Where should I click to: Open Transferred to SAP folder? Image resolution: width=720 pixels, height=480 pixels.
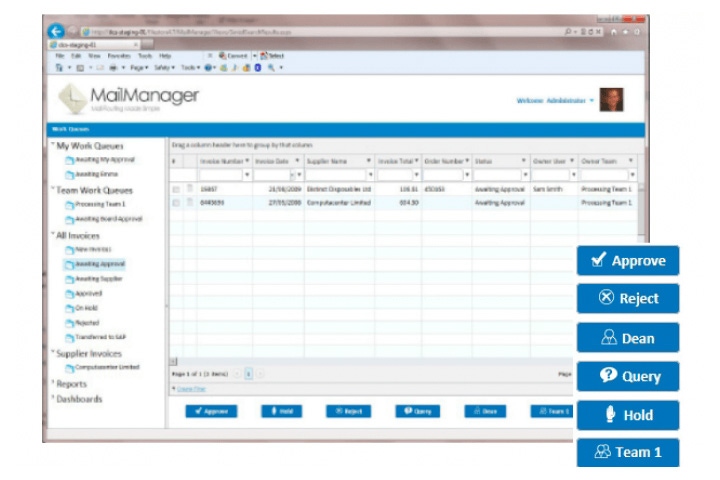pyautogui.click(x=101, y=337)
